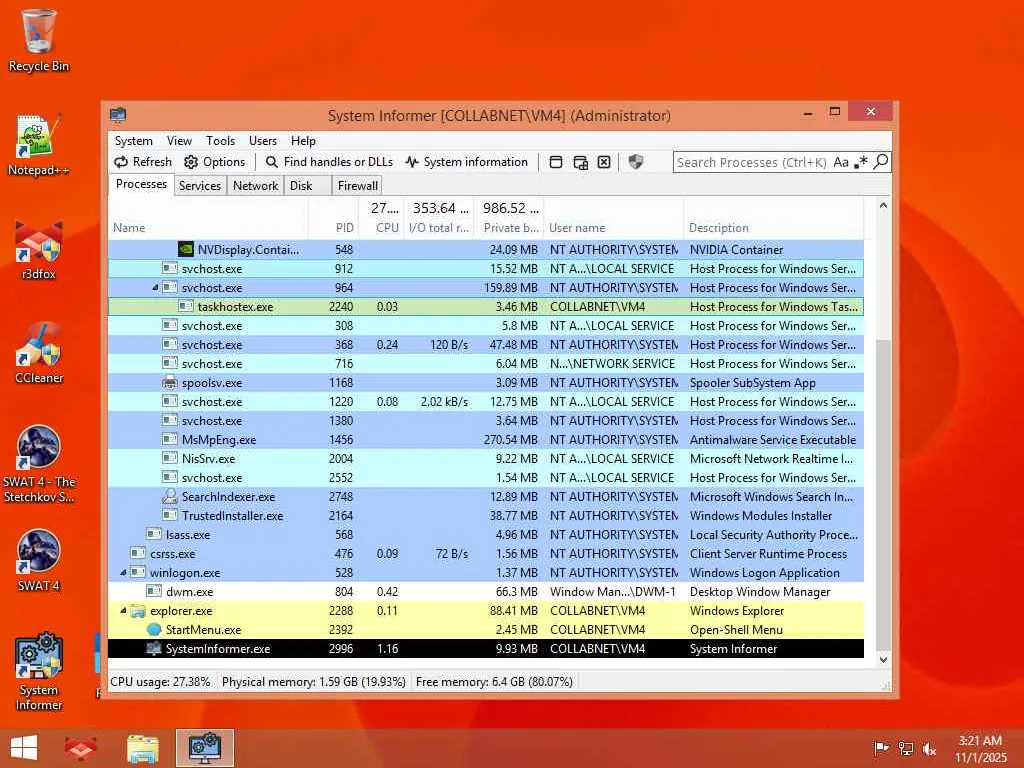Toggle the regex search option

click(861, 162)
